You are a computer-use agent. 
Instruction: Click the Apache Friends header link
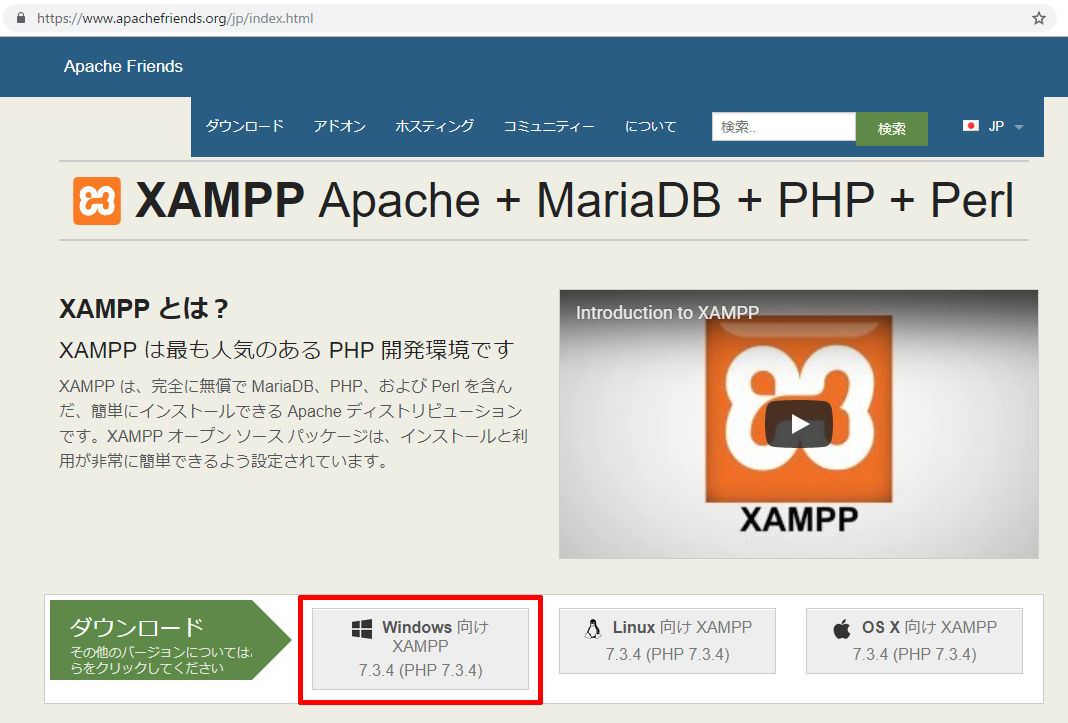123,66
